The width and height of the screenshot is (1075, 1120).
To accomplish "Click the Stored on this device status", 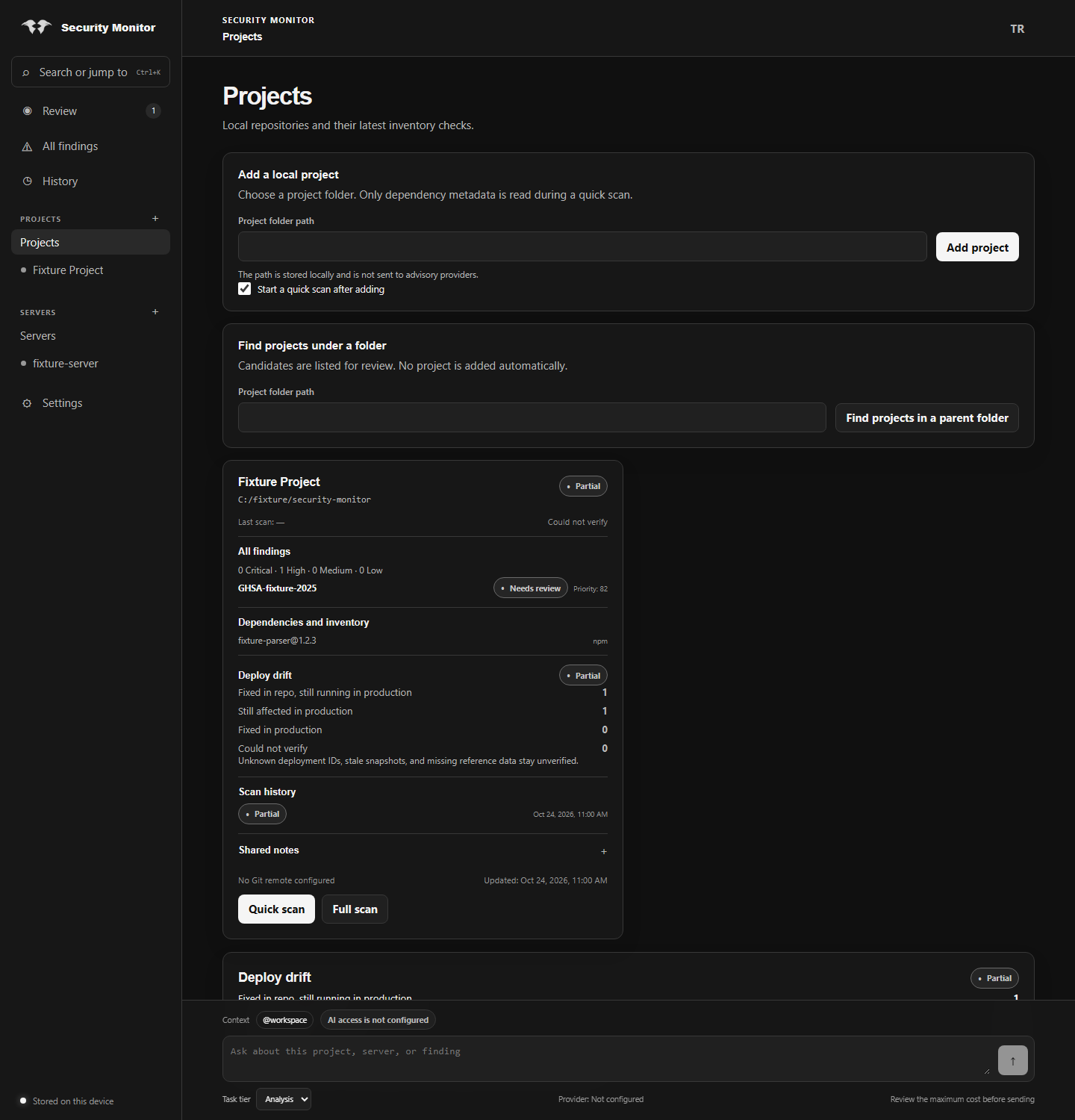I will (x=67, y=1101).
